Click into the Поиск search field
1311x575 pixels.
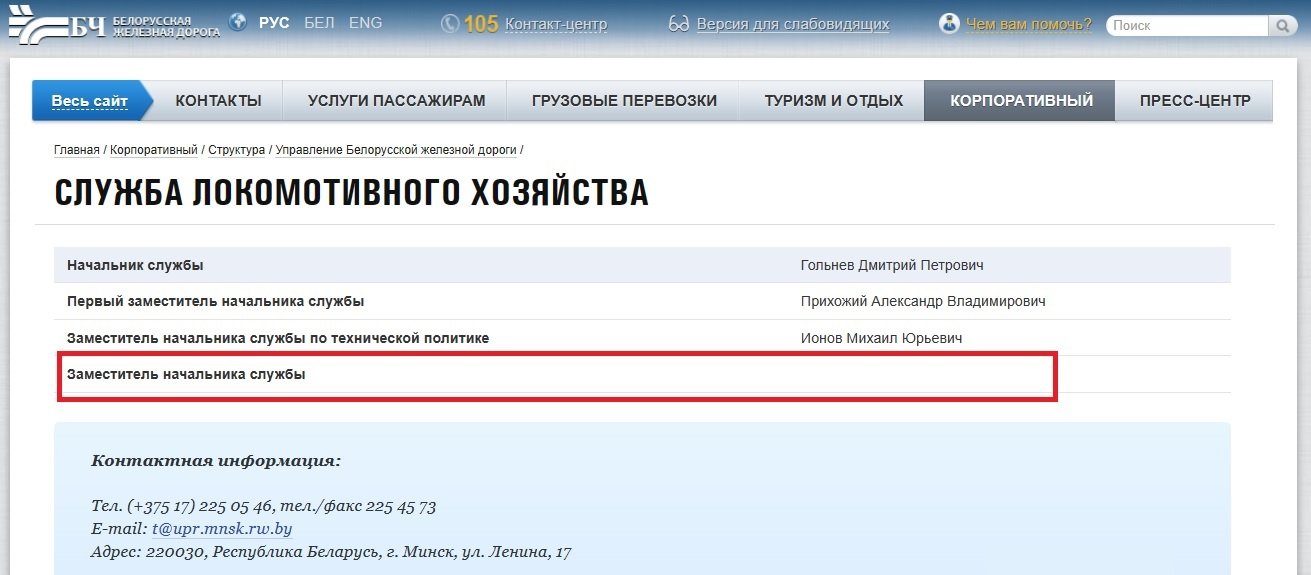click(1186, 26)
